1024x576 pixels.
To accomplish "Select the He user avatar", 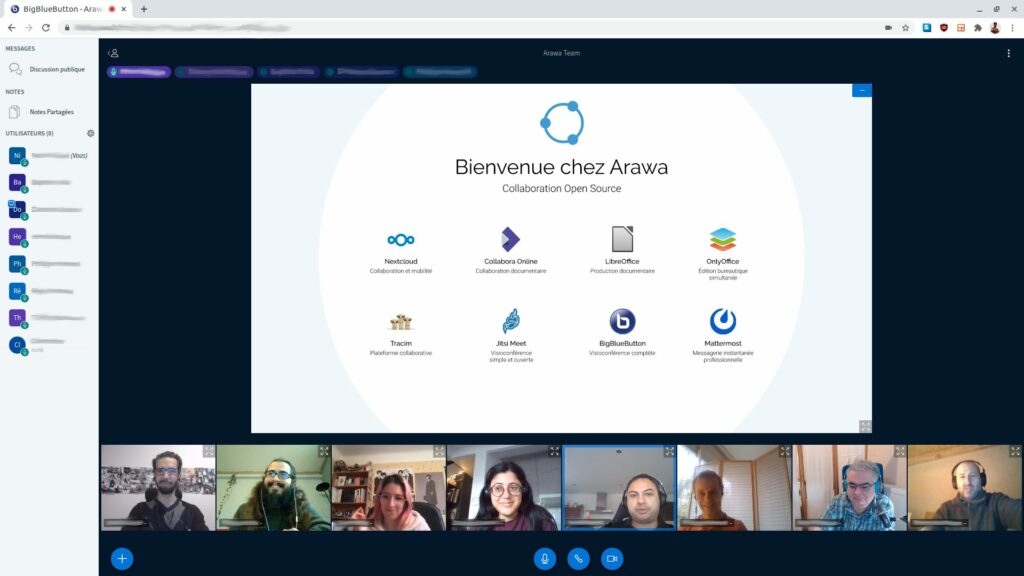I will click(x=18, y=236).
